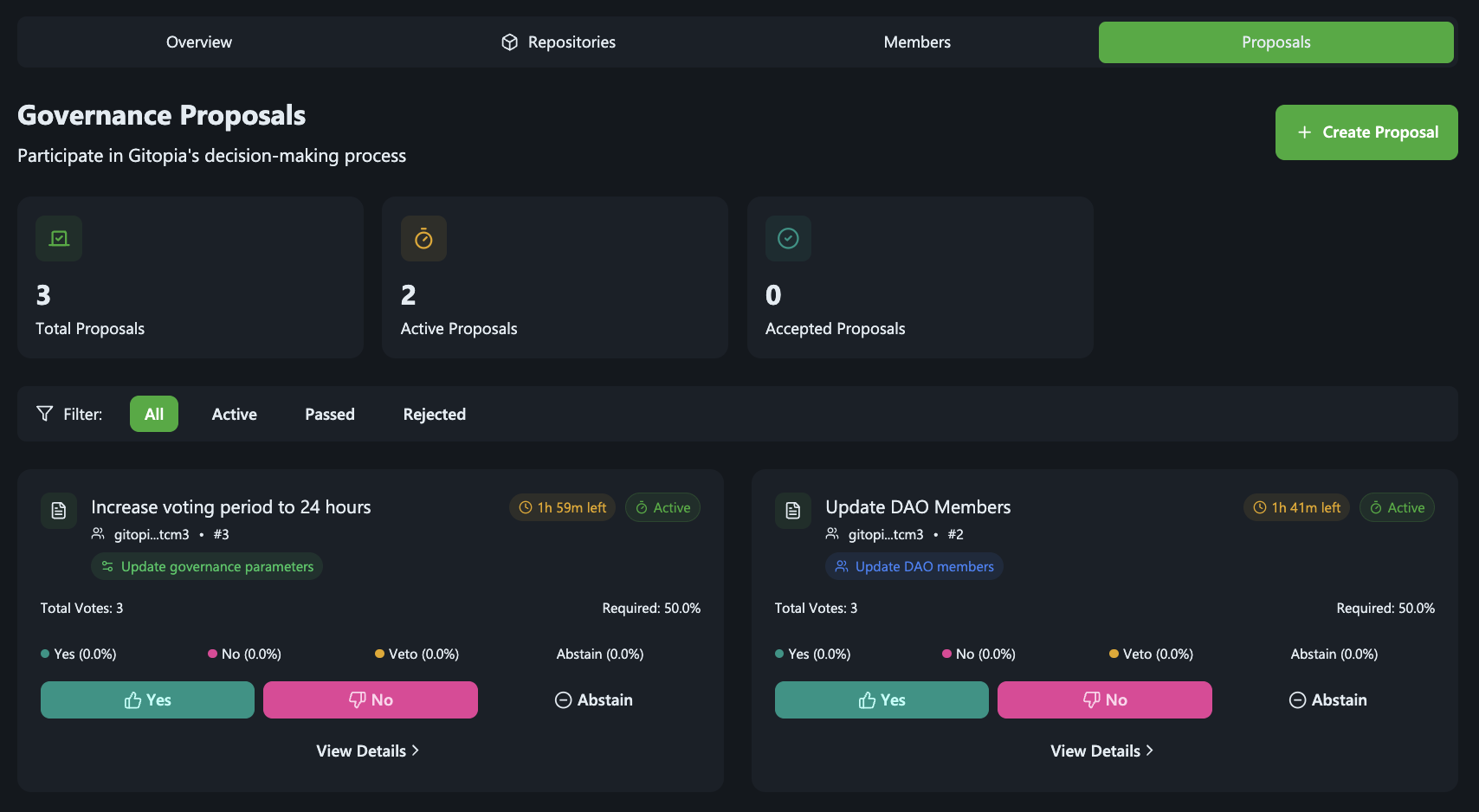Click the users icon beside proposal #2 author
Screen dimensions: 1479x812
pos(832,534)
